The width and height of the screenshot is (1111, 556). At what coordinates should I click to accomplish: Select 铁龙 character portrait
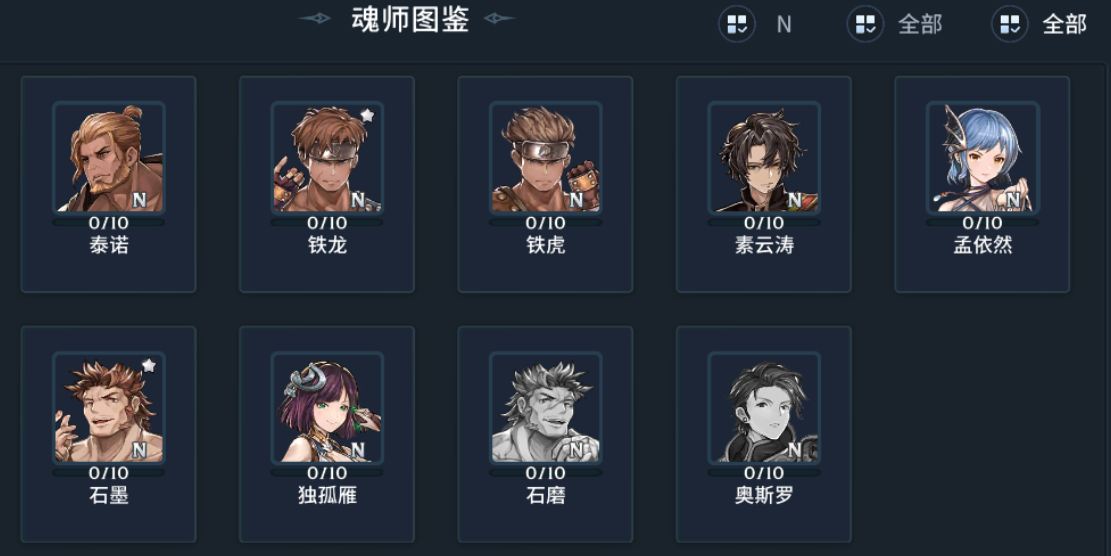point(327,157)
